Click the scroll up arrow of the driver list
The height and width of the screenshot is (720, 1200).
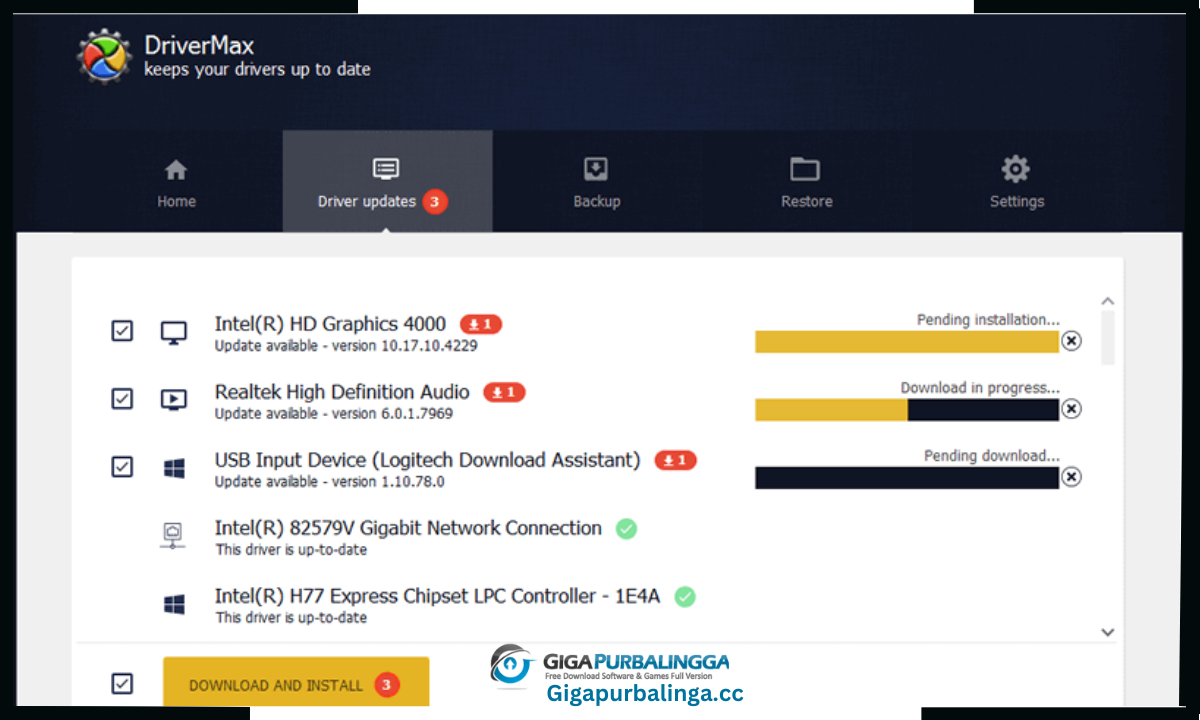pos(1107,301)
